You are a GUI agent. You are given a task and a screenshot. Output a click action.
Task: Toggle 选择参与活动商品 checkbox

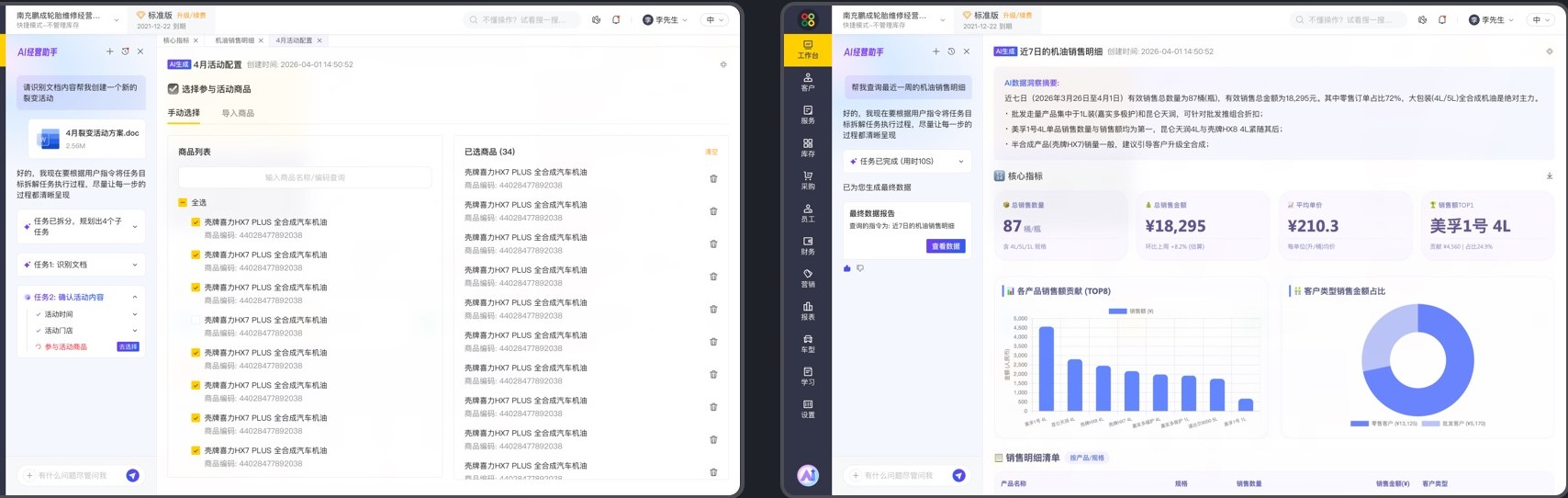coord(173,89)
